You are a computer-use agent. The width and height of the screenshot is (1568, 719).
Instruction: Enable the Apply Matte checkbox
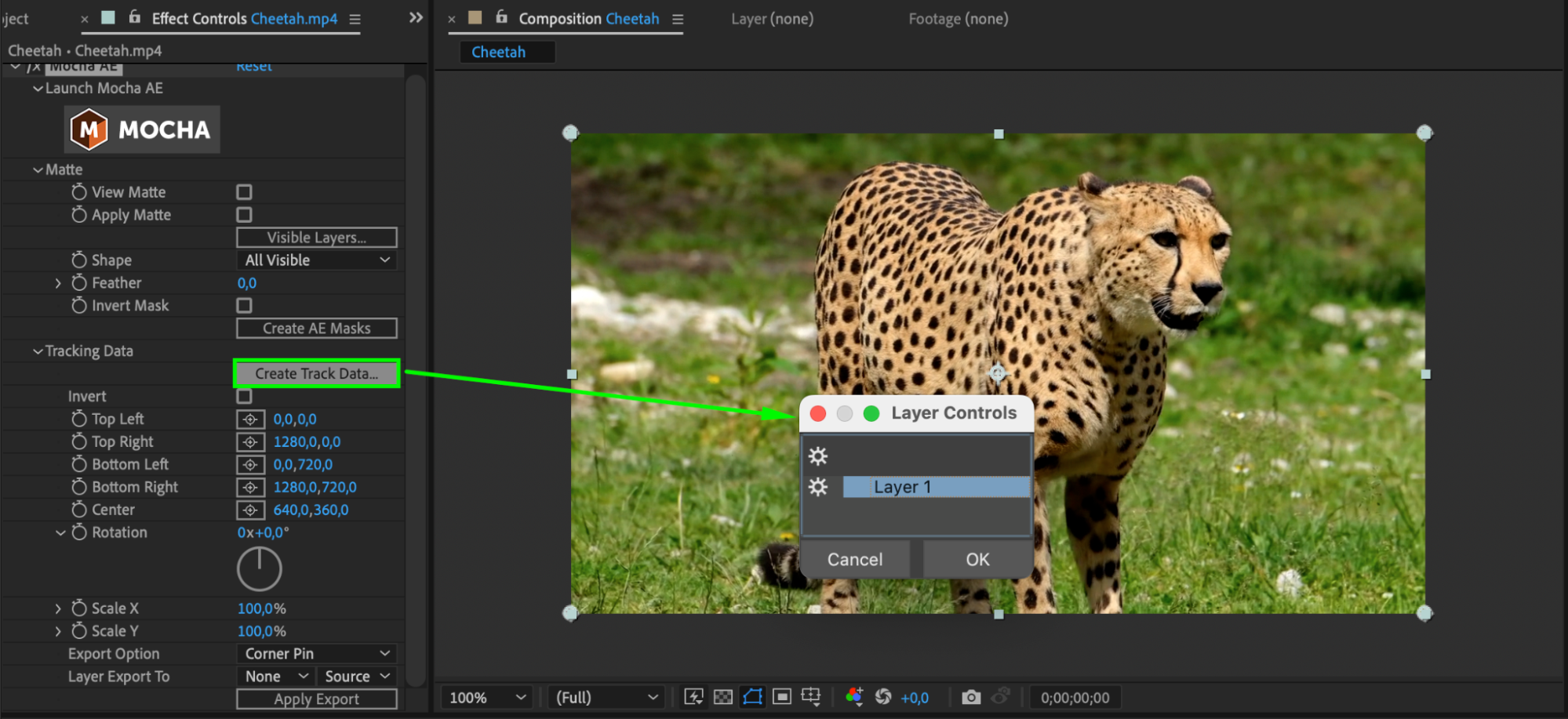tap(245, 215)
